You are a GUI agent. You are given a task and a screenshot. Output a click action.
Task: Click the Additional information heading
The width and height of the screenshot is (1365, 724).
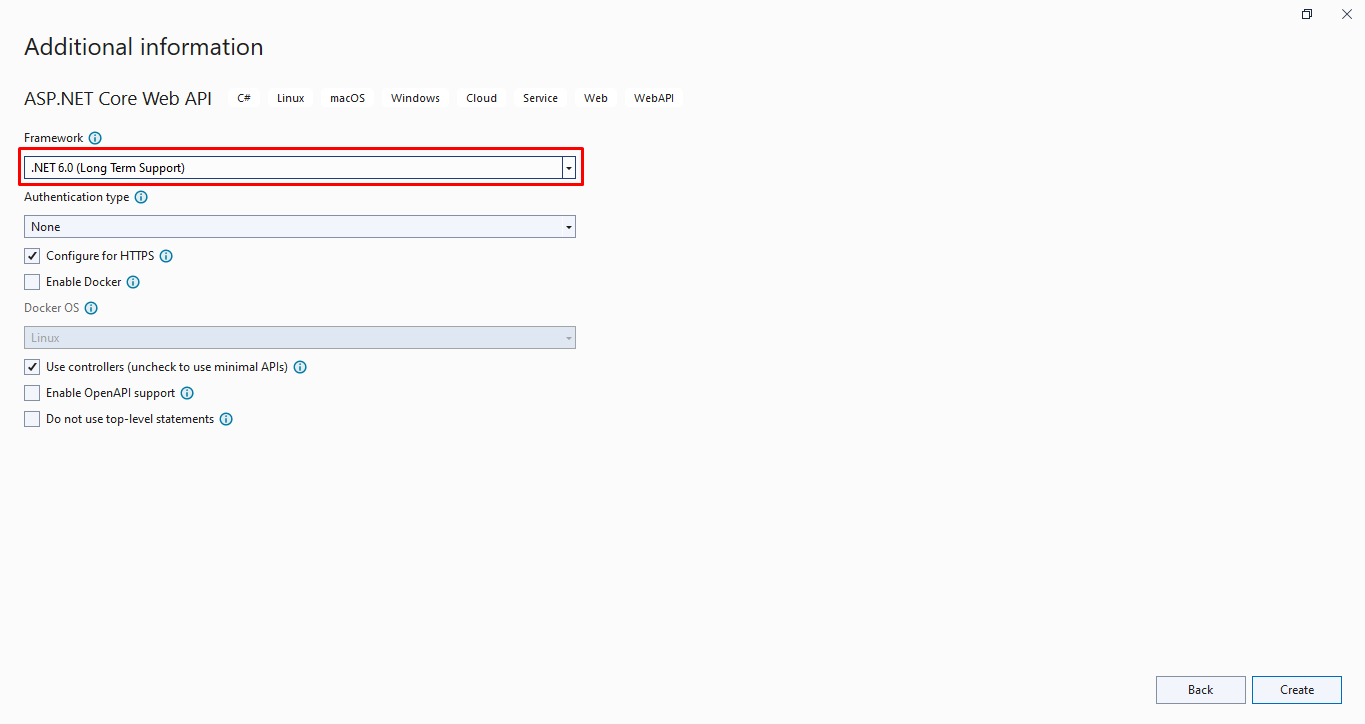(144, 47)
